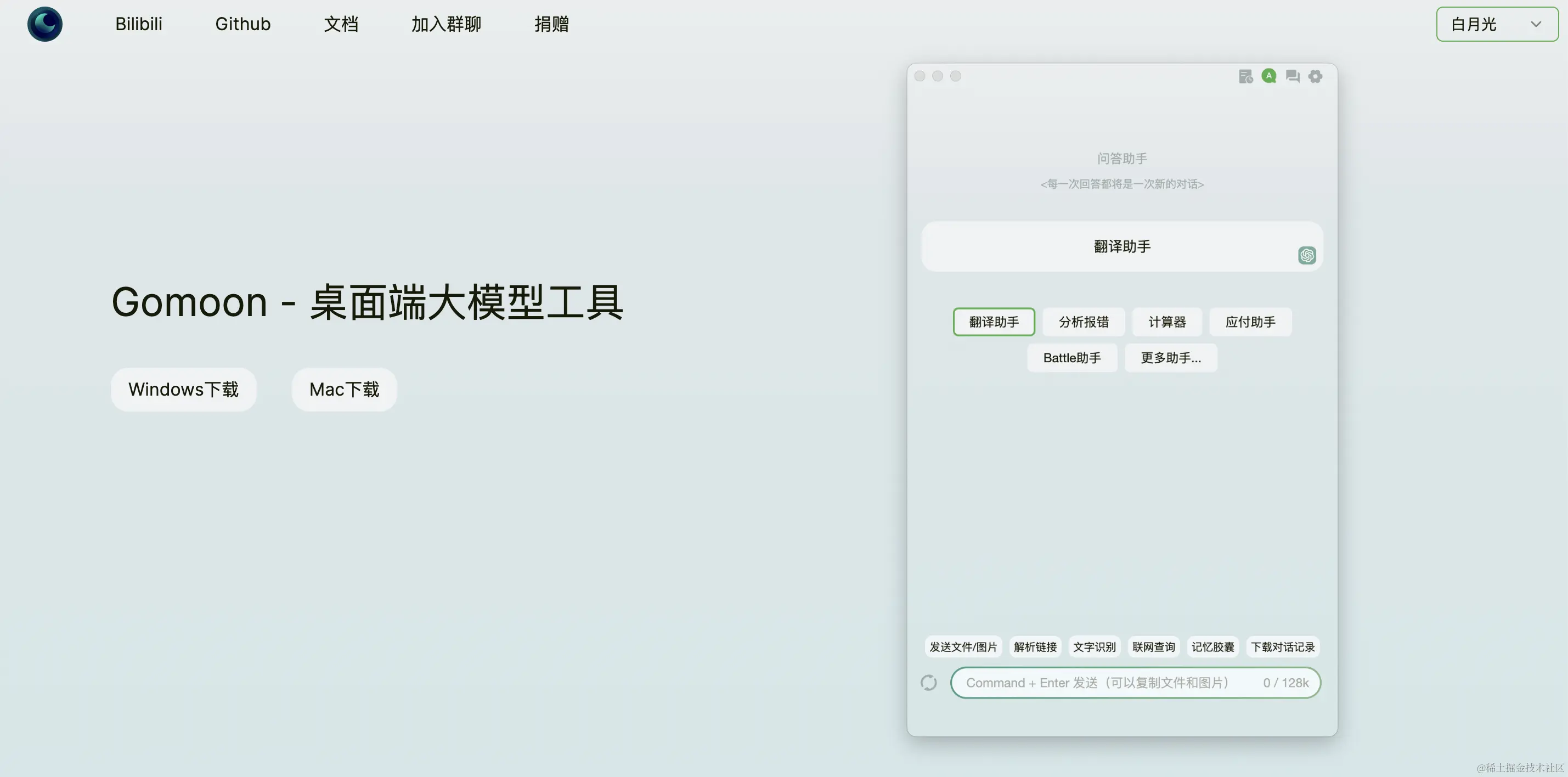Click the ChatGPT model icon
This screenshot has width=1568, height=777.
tap(1306, 255)
